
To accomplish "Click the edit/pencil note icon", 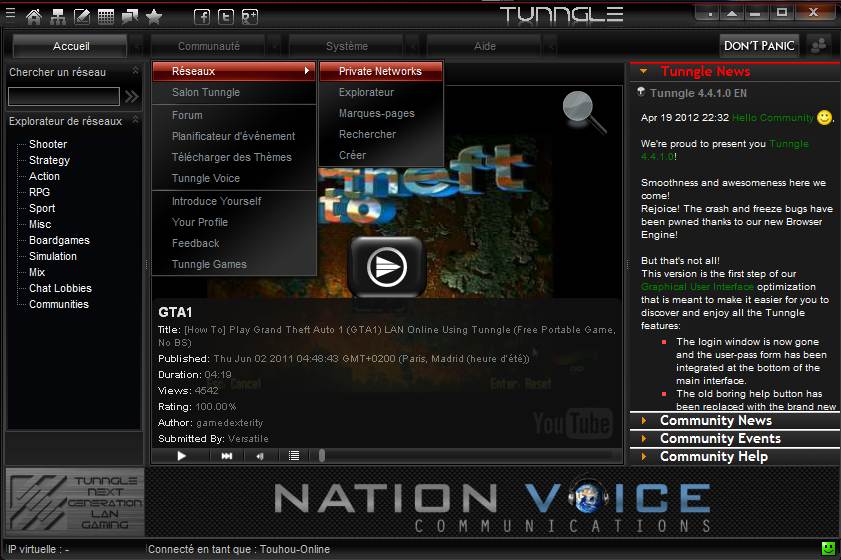I will [82, 17].
